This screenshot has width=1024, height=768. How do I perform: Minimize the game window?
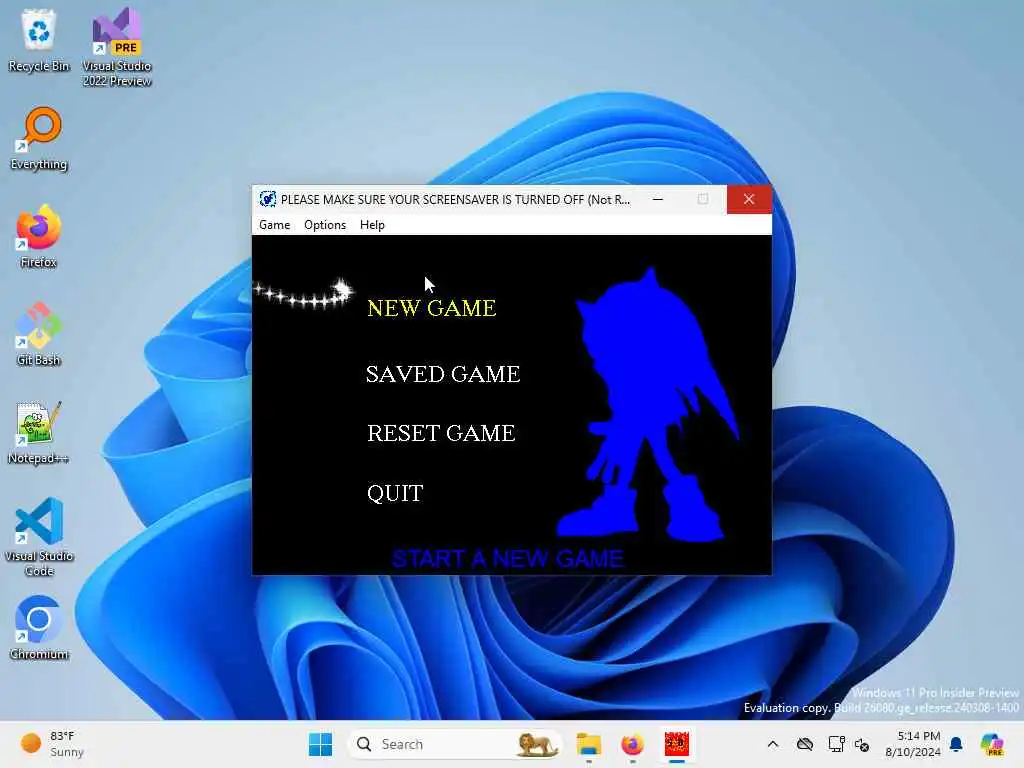(x=658, y=199)
